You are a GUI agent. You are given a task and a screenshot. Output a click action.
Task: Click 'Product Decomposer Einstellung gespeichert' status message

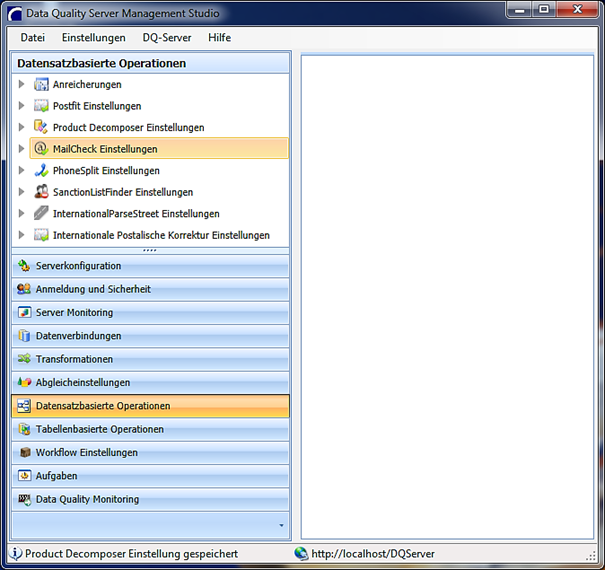coord(132,554)
